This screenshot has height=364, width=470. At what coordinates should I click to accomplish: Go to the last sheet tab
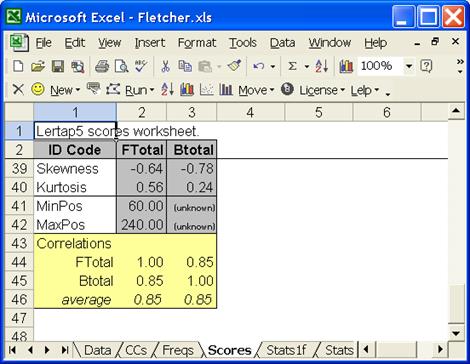click(64, 350)
